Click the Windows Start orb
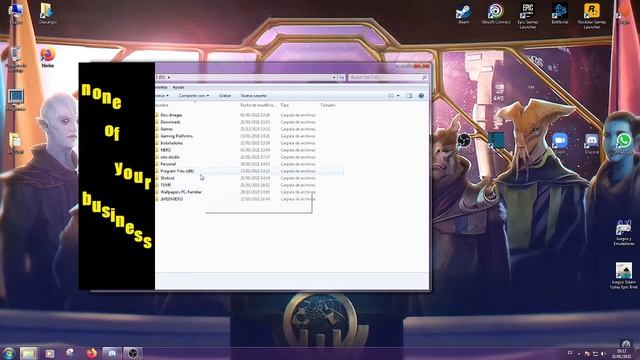This screenshot has width=640, height=360. pyautogui.click(x=9, y=353)
